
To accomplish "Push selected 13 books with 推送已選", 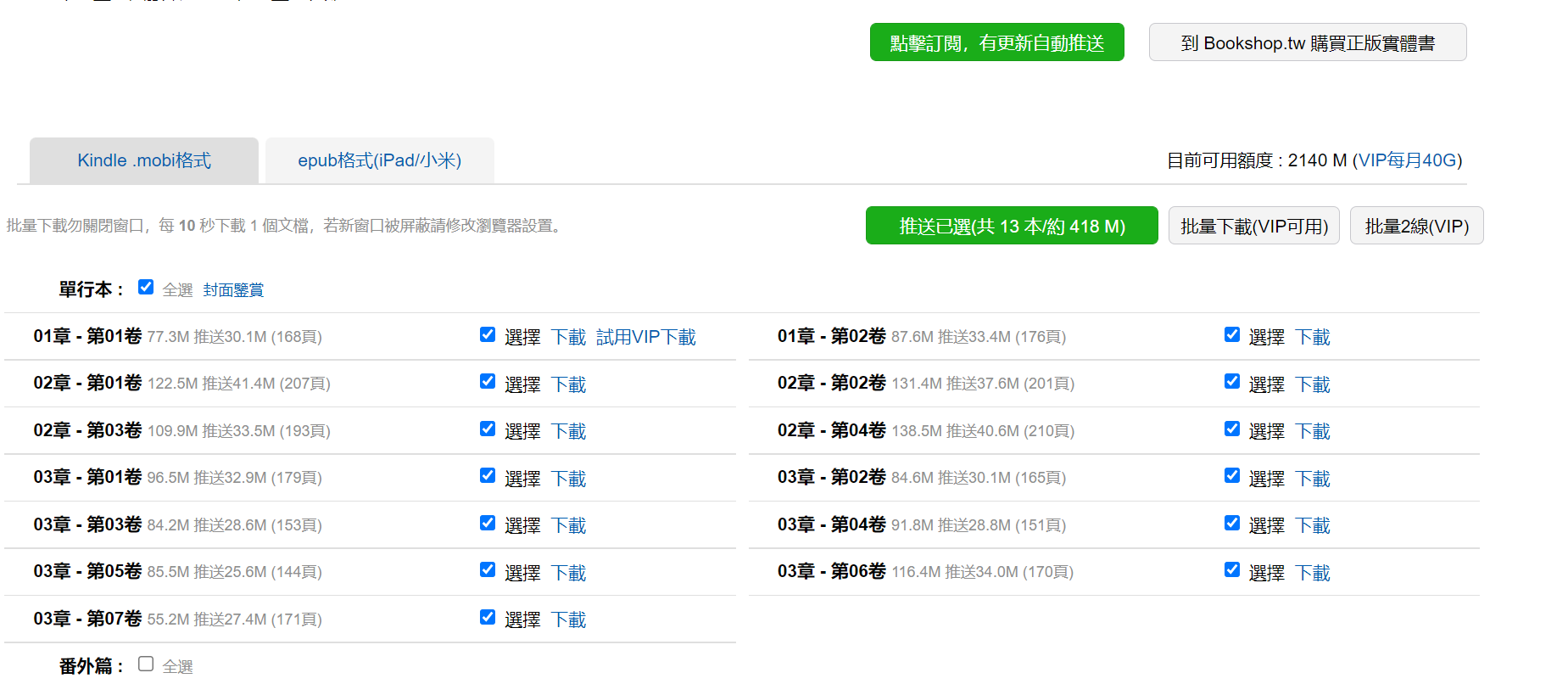I will coord(1011,226).
